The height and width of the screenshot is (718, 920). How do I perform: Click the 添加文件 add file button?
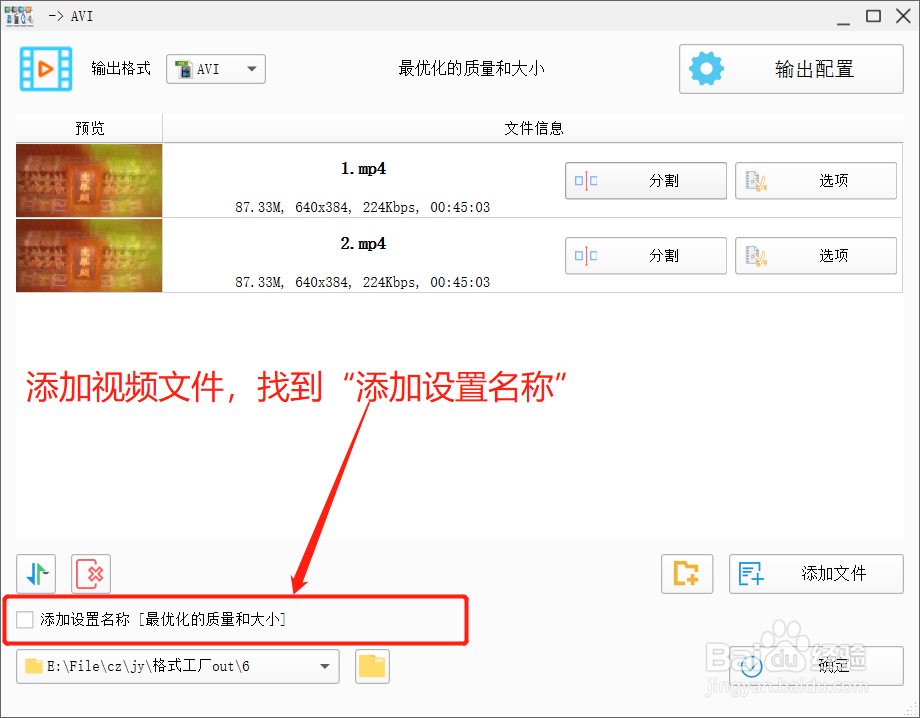point(816,574)
